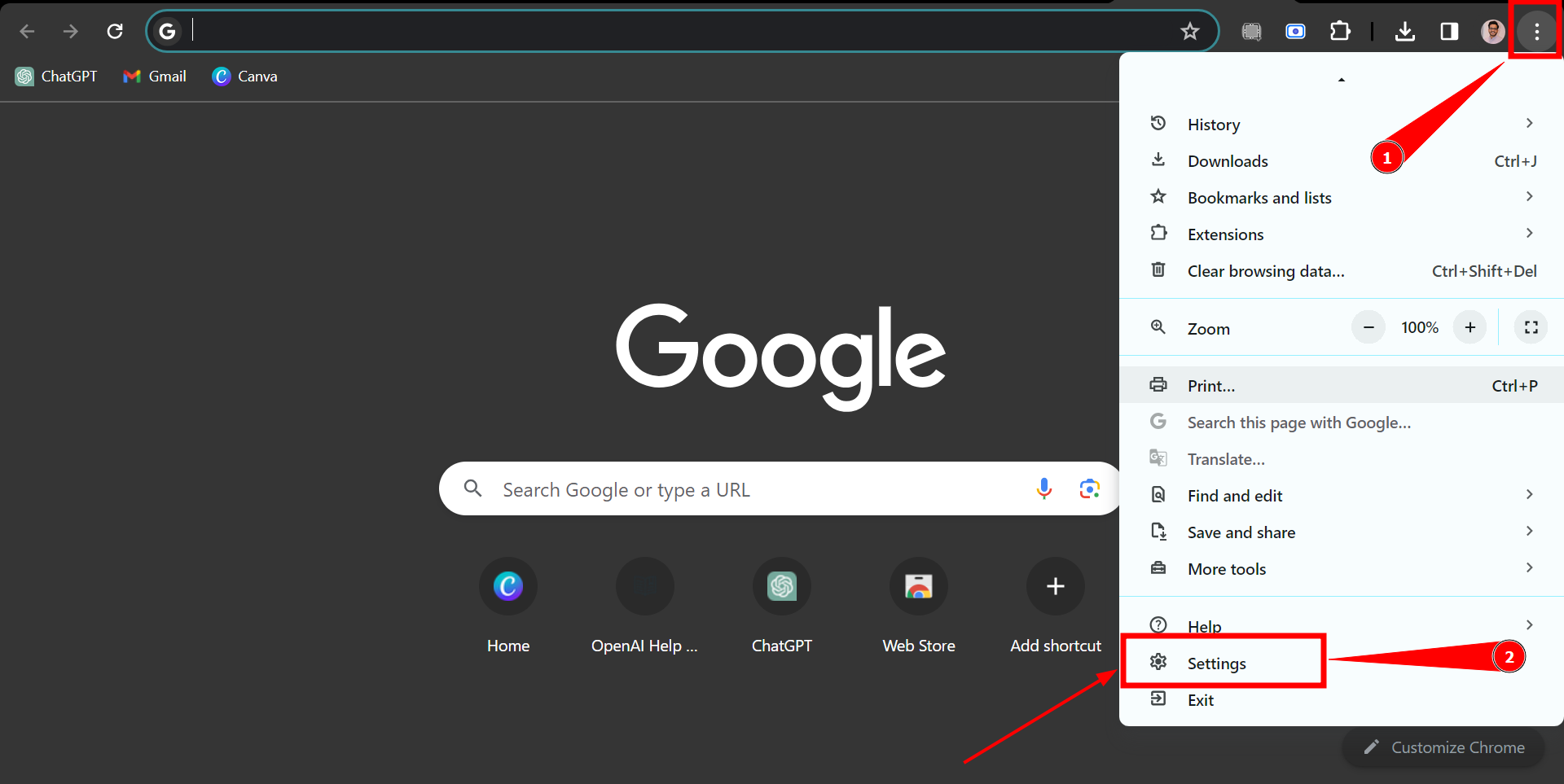
Task: Click the Downloads icon in the toolbar
Action: [x=1404, y=31]
